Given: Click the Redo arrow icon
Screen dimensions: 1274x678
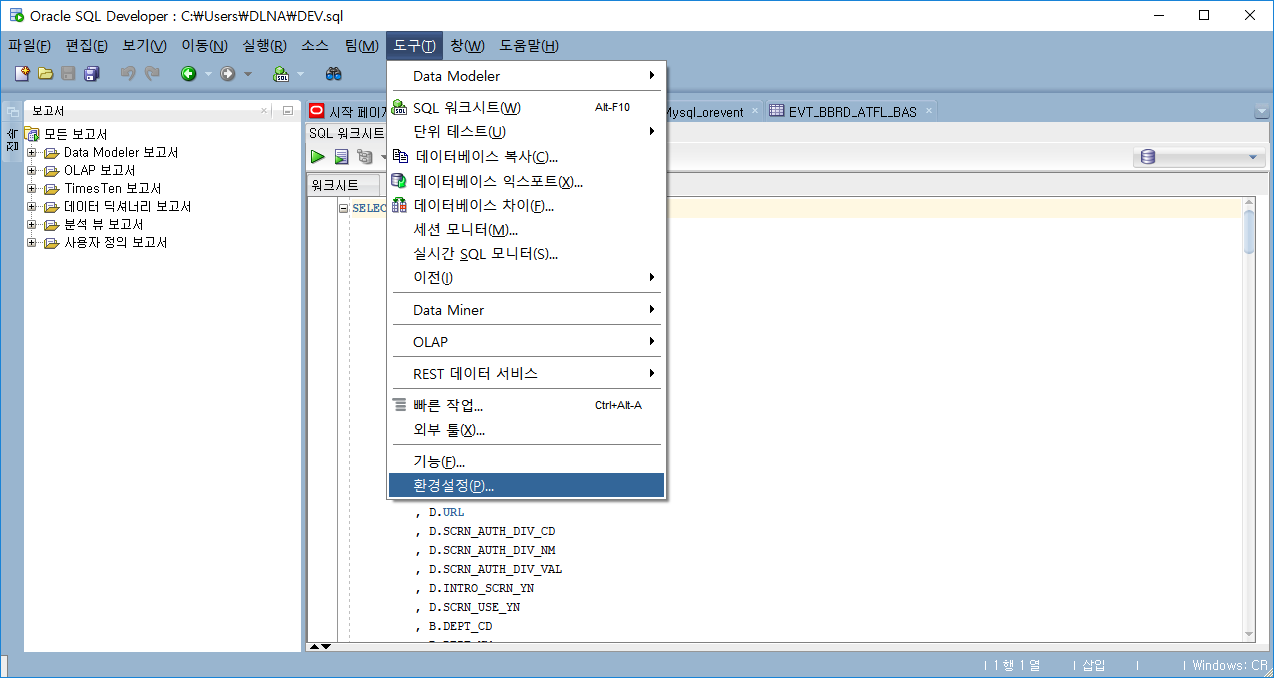Looking at the screenshot, I should point(152,73).
